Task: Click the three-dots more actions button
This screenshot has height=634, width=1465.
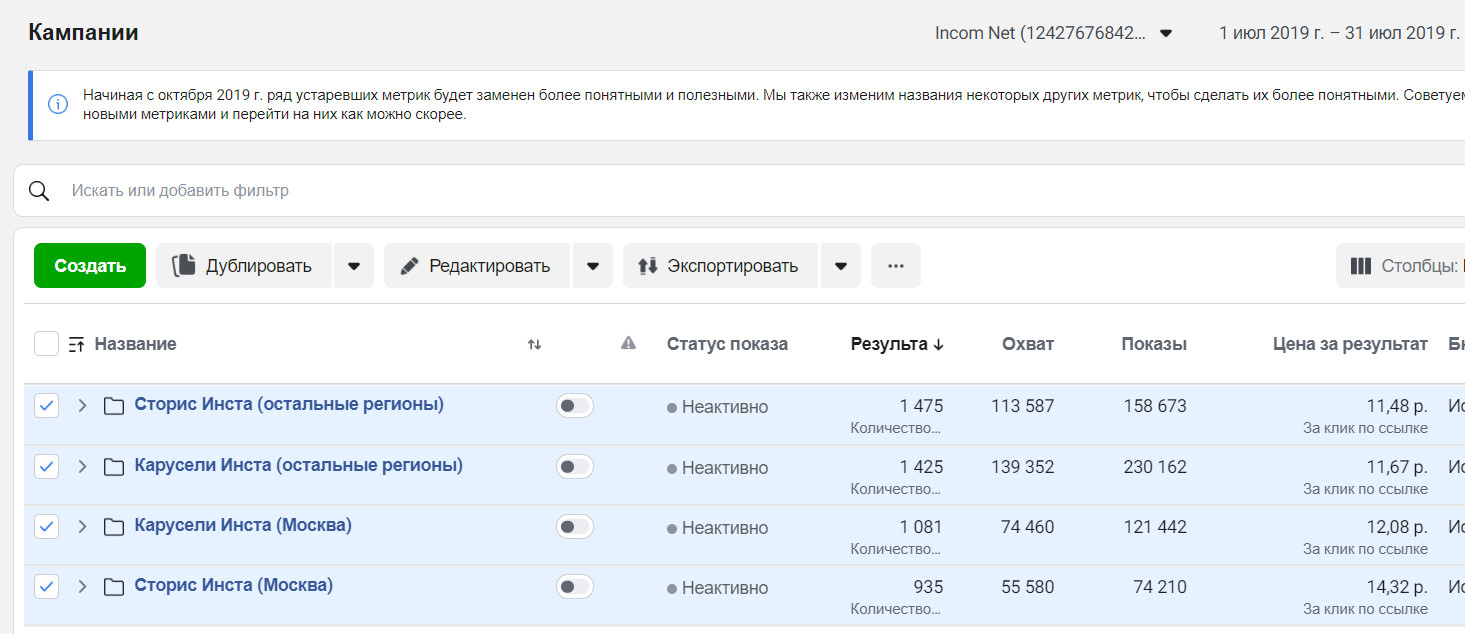Action: [895, 266]
